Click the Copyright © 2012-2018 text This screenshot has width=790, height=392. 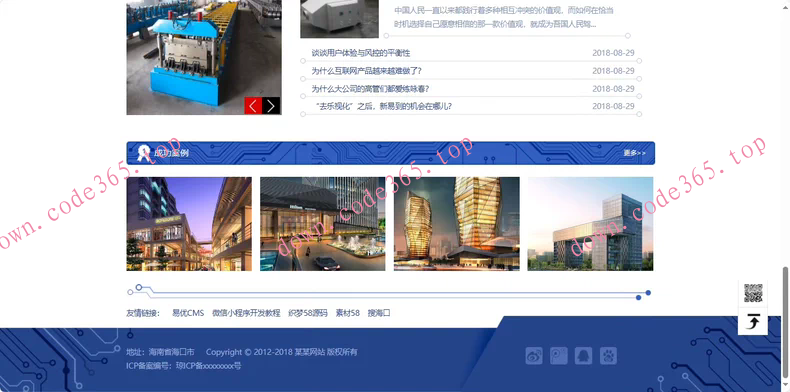282,352
